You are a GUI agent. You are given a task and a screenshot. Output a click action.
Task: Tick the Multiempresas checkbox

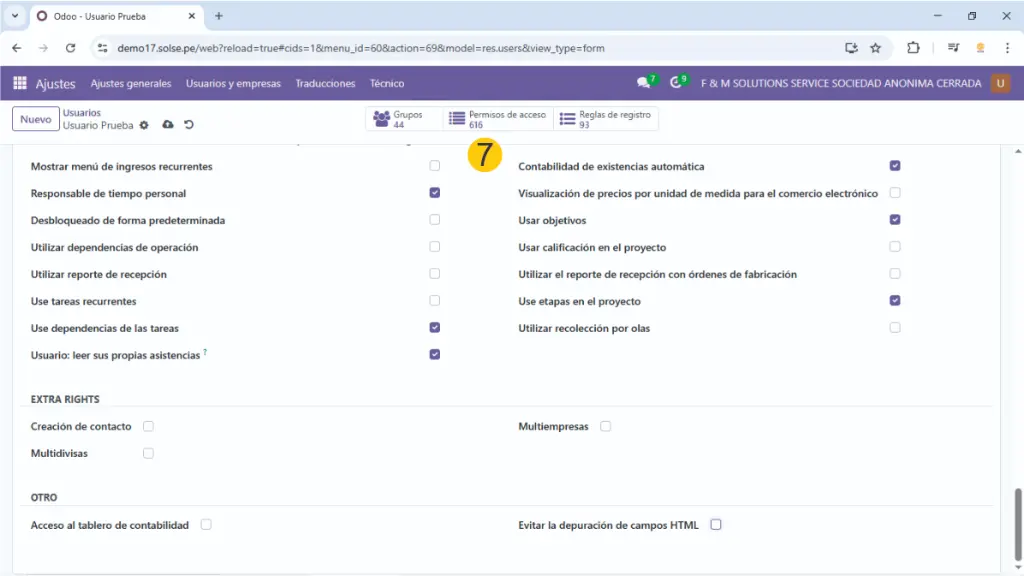pos(606,427)
